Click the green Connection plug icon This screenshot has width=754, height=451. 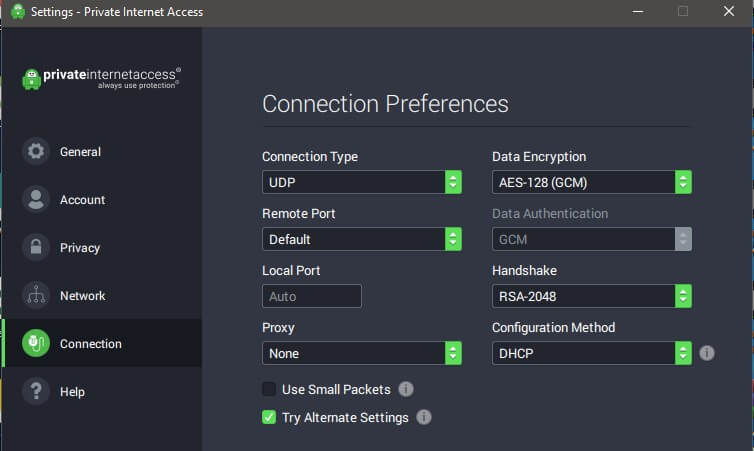click(36, 343)
